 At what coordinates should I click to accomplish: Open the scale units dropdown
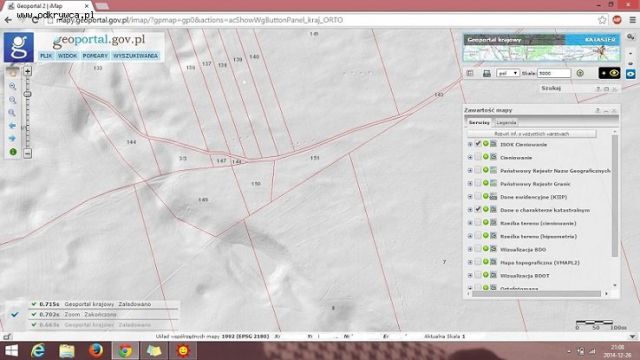tap(508, 73)
